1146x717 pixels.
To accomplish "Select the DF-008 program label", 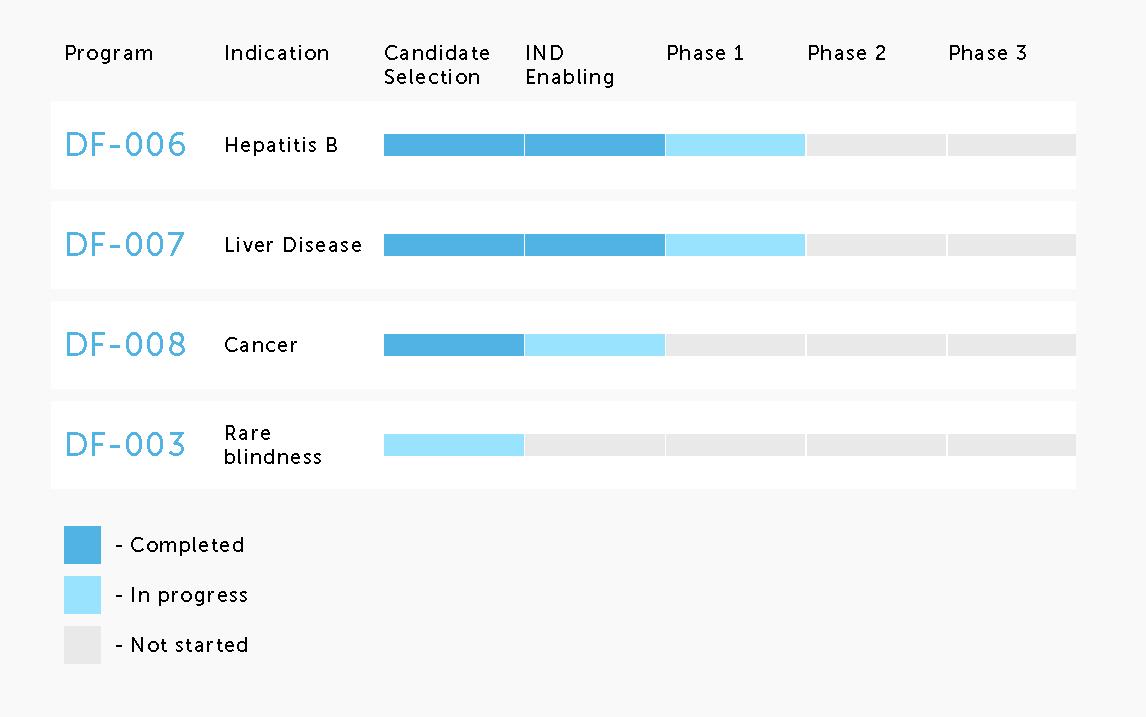I will pyautogui.click(x=125, y=345).
